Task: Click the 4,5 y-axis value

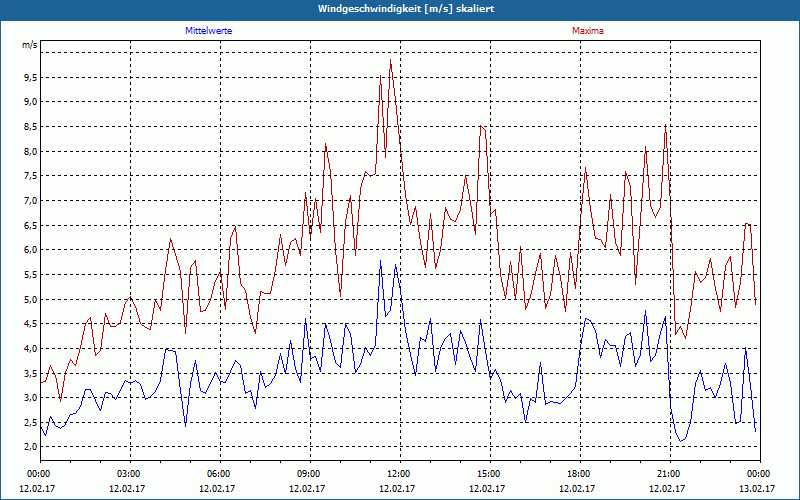Action: tap(30, 323)
